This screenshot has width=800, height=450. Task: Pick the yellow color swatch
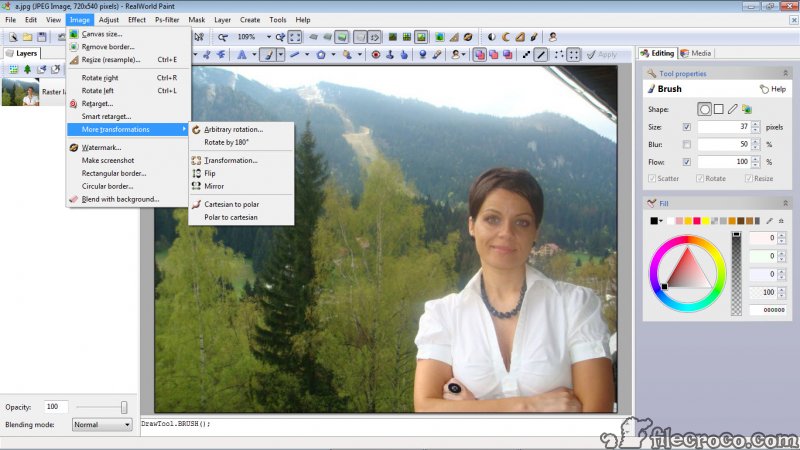point(705,220)
